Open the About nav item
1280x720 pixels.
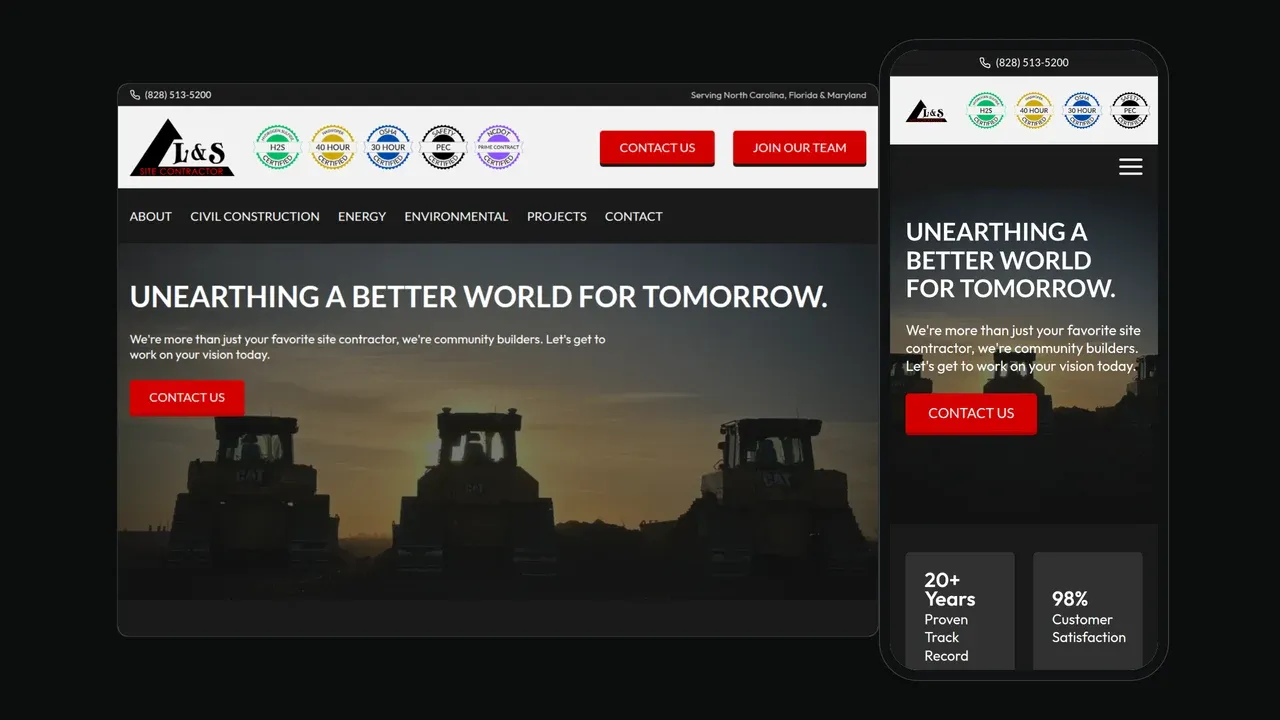point(151,216)
